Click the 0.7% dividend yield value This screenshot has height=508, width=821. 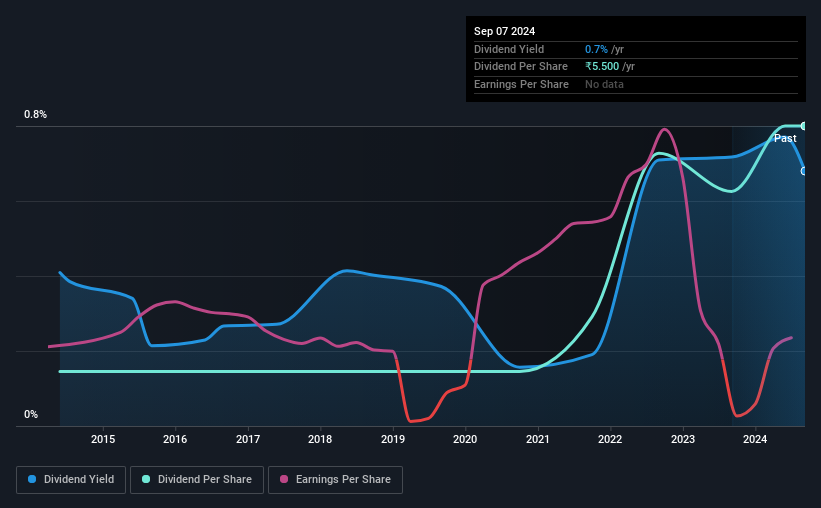596,49
